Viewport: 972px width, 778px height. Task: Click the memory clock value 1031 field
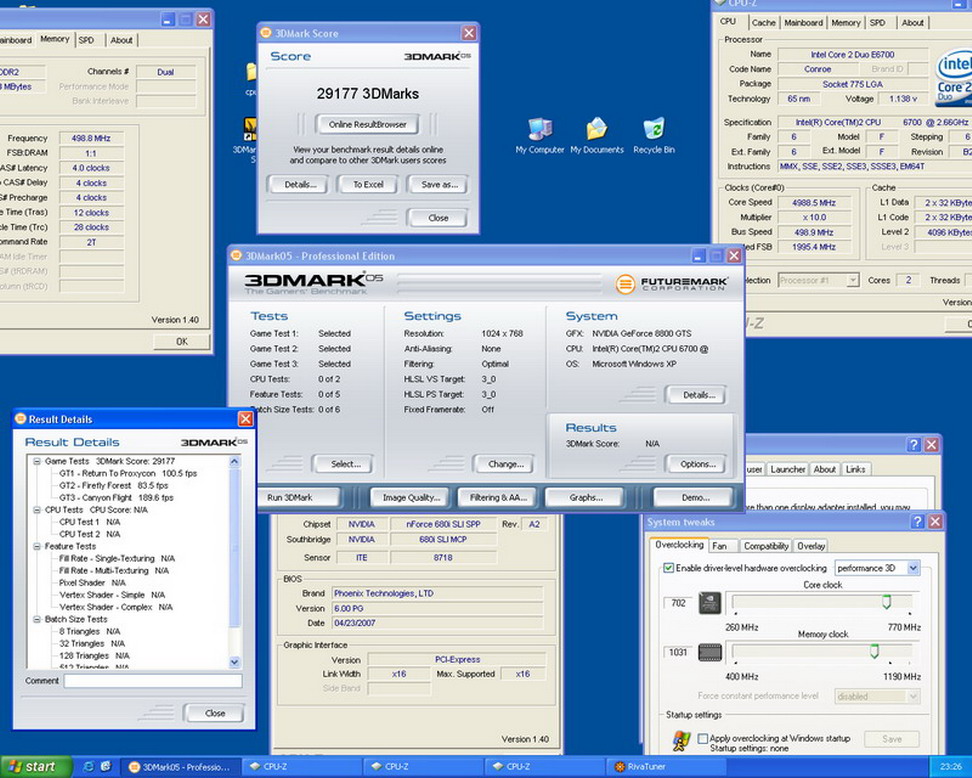pyautogui.click(x=679, y=652)
